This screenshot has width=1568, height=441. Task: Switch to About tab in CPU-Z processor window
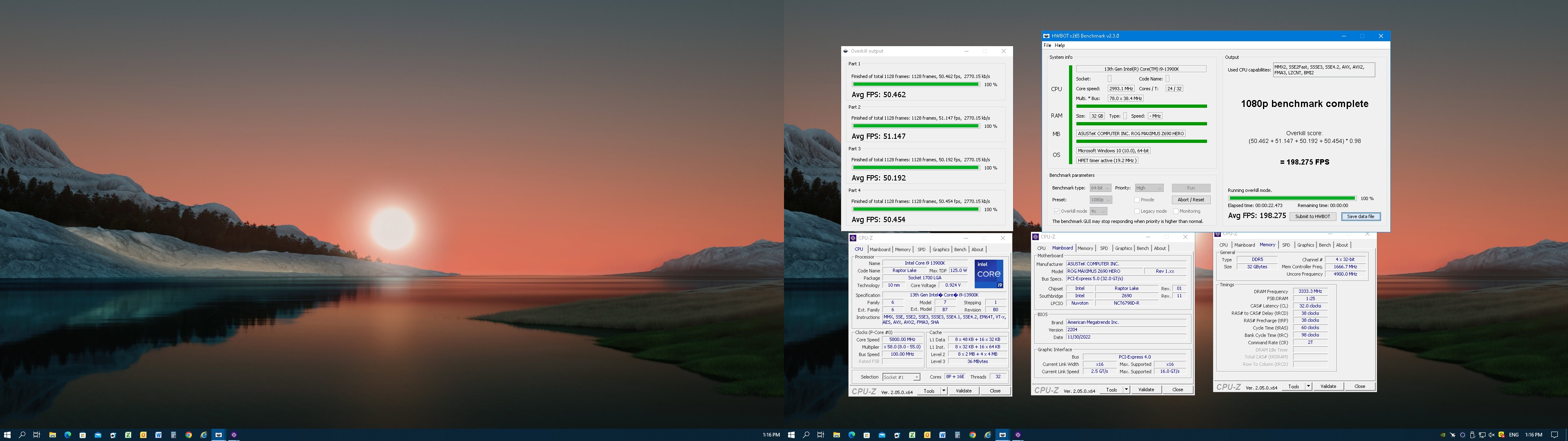point(978,250)
